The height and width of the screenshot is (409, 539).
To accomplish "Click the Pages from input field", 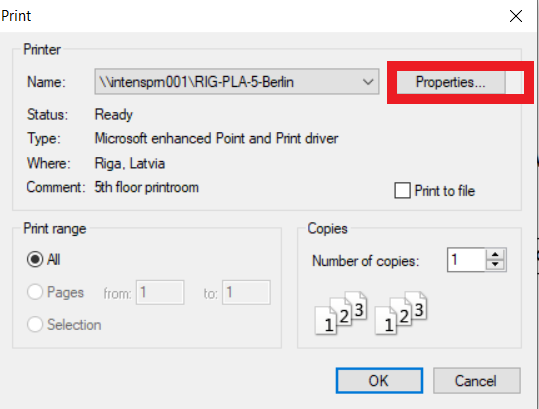I will pos(160,292).
